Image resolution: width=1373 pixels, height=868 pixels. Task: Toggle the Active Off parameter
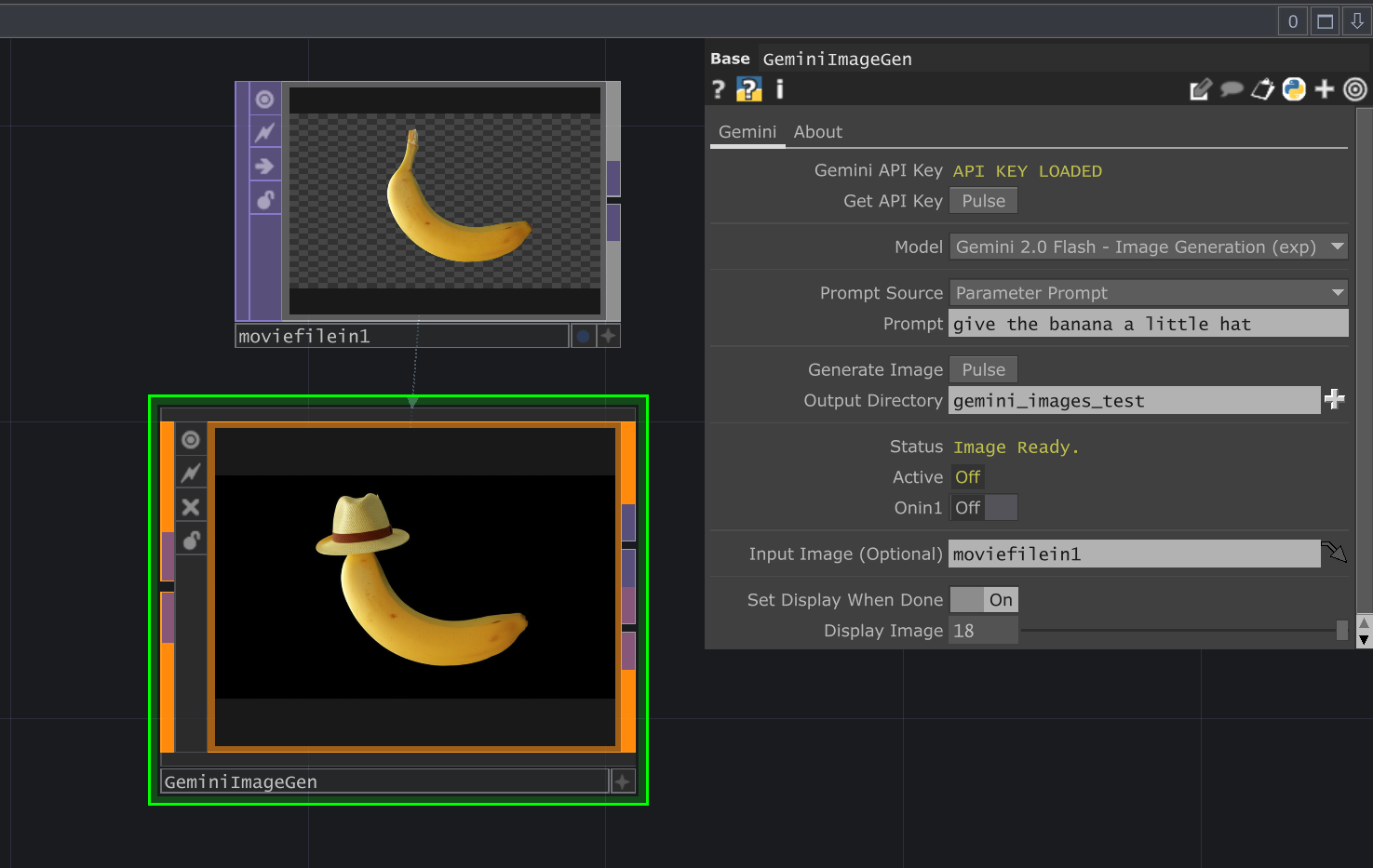point(967,477)
